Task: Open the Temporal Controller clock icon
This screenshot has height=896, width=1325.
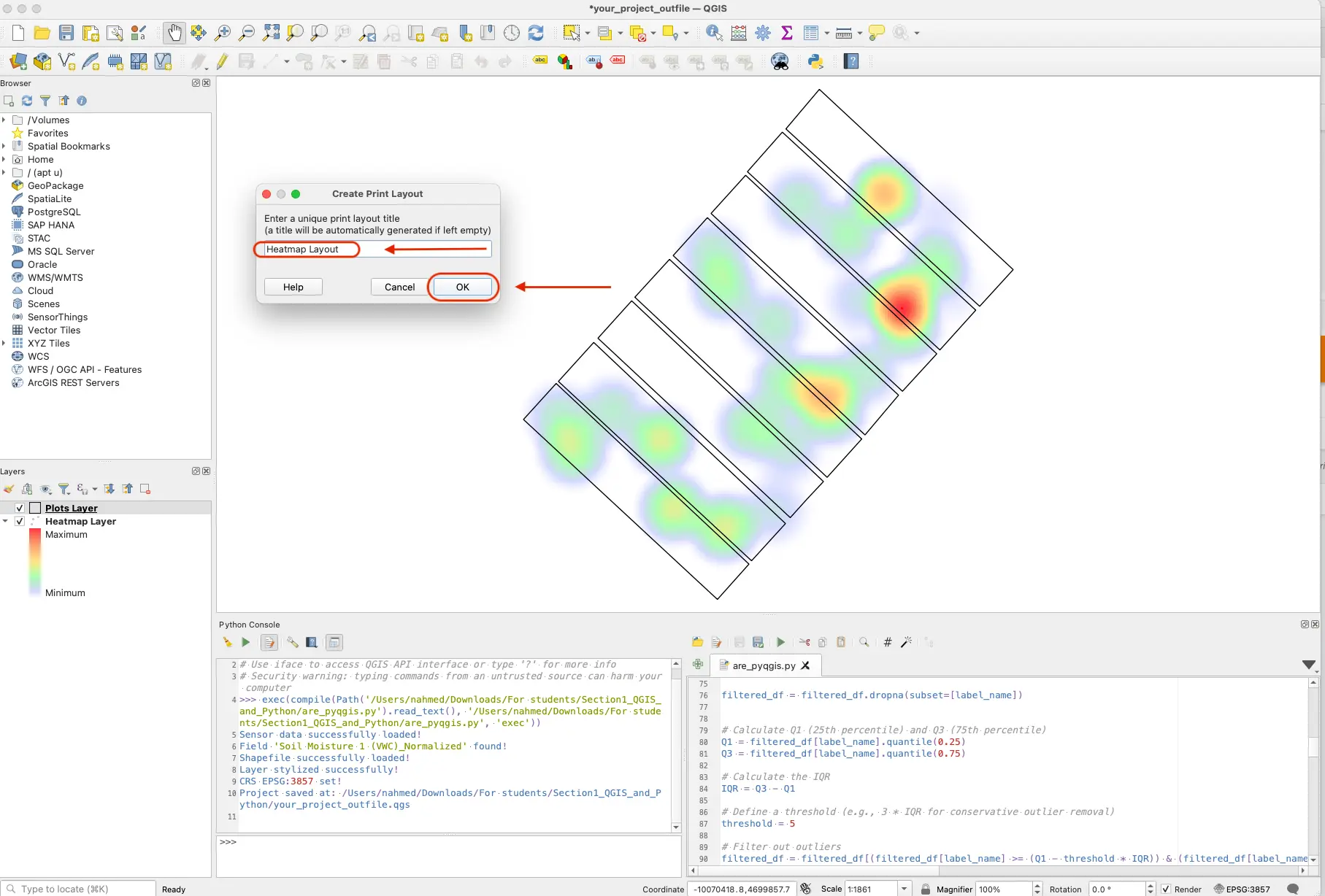Action: coord(512,33)
